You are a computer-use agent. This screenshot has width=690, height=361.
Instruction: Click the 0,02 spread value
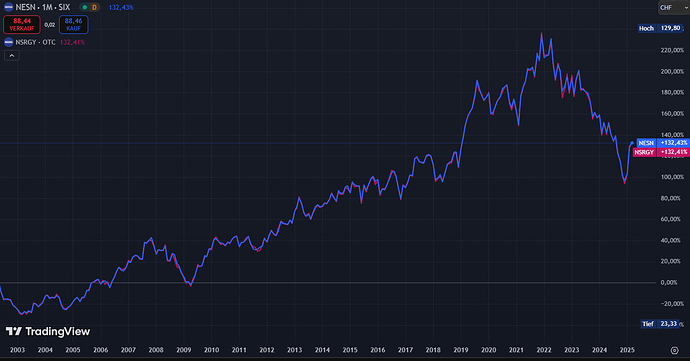pyautogui.click(x=50, y=25)
